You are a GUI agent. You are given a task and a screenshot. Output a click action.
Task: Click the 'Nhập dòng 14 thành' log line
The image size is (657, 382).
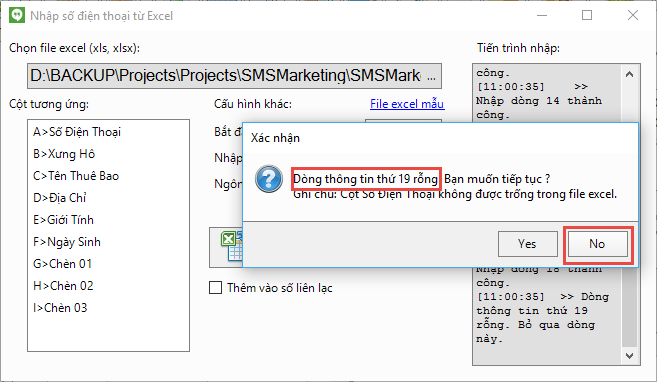[539, 101]
